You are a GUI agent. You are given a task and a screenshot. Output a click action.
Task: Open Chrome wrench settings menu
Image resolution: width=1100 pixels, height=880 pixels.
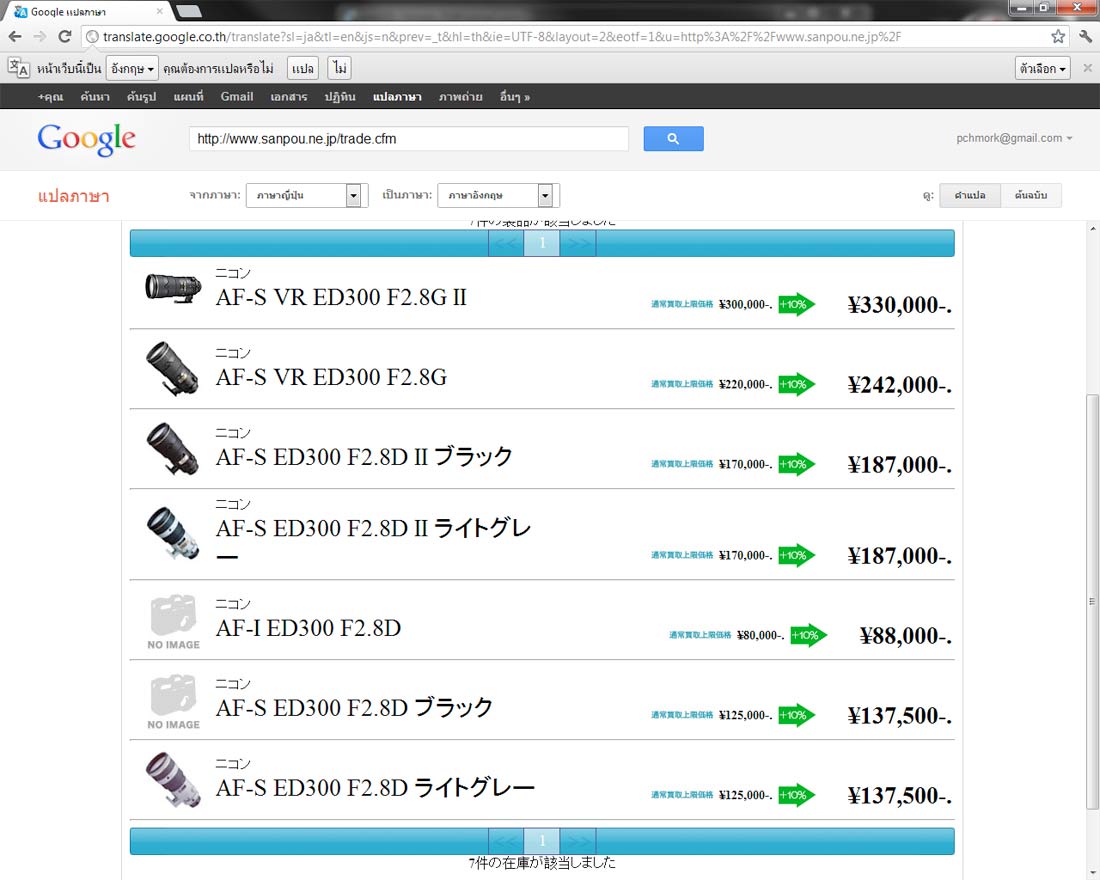(x=1085, y=36)
